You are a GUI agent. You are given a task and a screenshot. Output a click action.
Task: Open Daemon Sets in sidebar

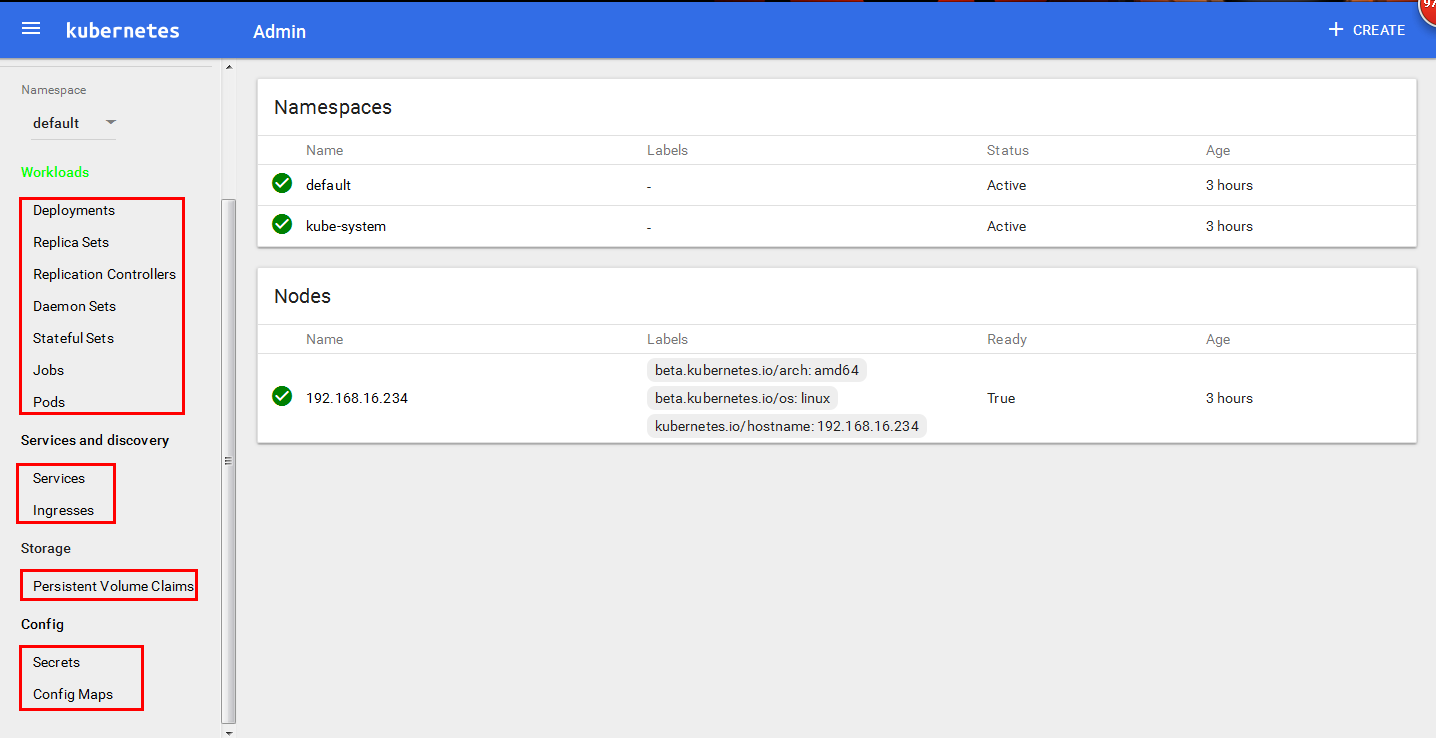[74, 306]
